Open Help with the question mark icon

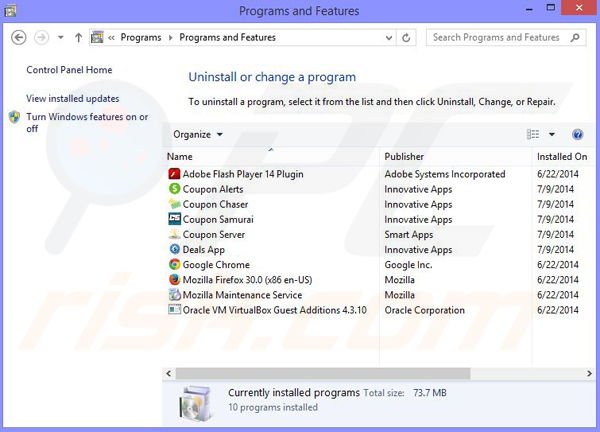[577, 134]
